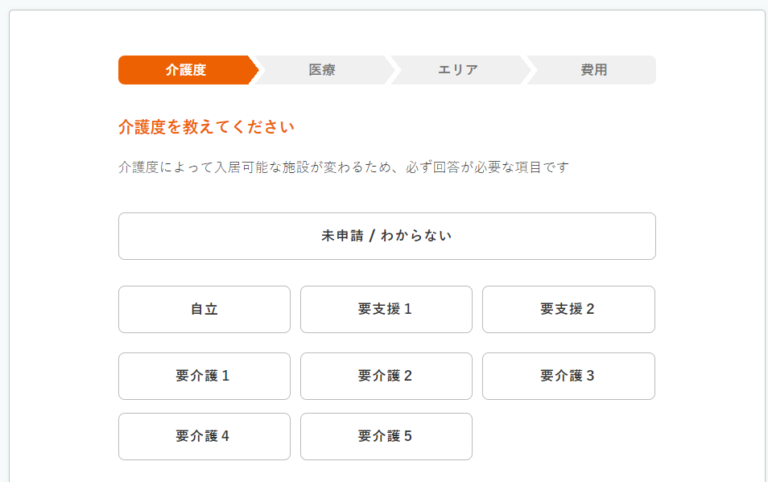This screenshot has width=768, height=482.
Task: Select the independent (自立) status box
Action: click(x=204, y=309)
